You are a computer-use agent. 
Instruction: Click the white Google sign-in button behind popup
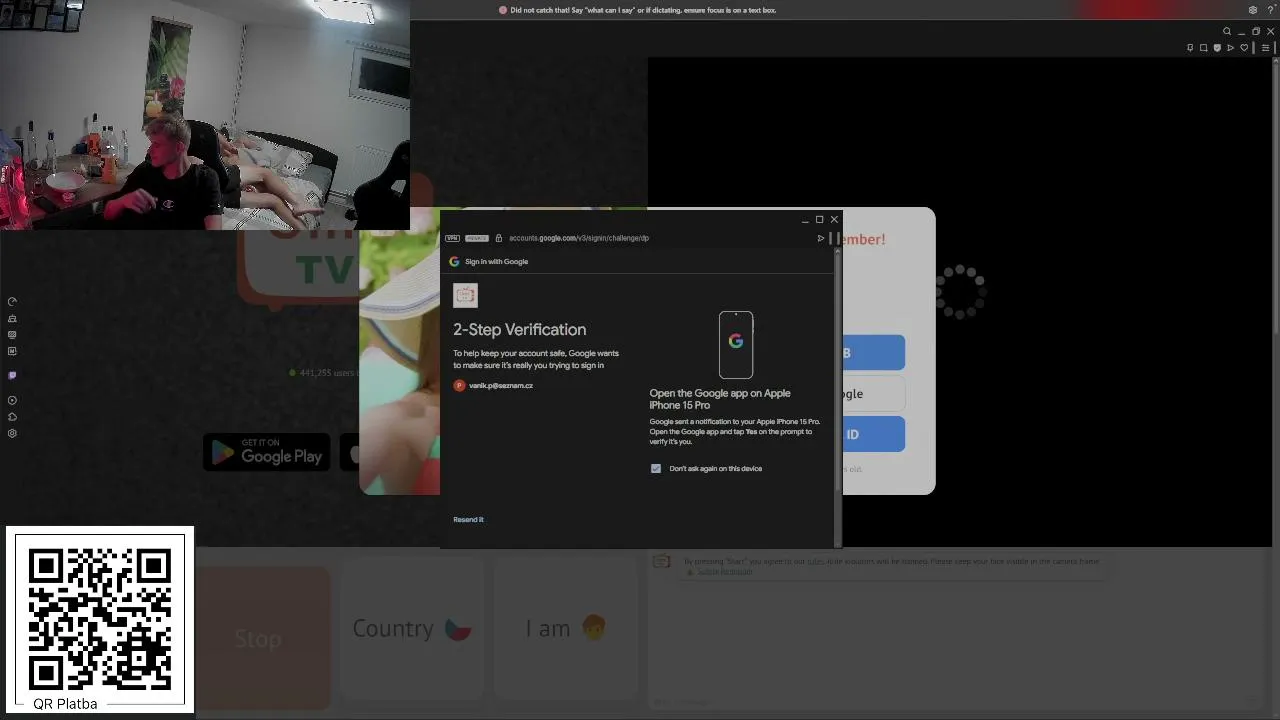[873, 394]
